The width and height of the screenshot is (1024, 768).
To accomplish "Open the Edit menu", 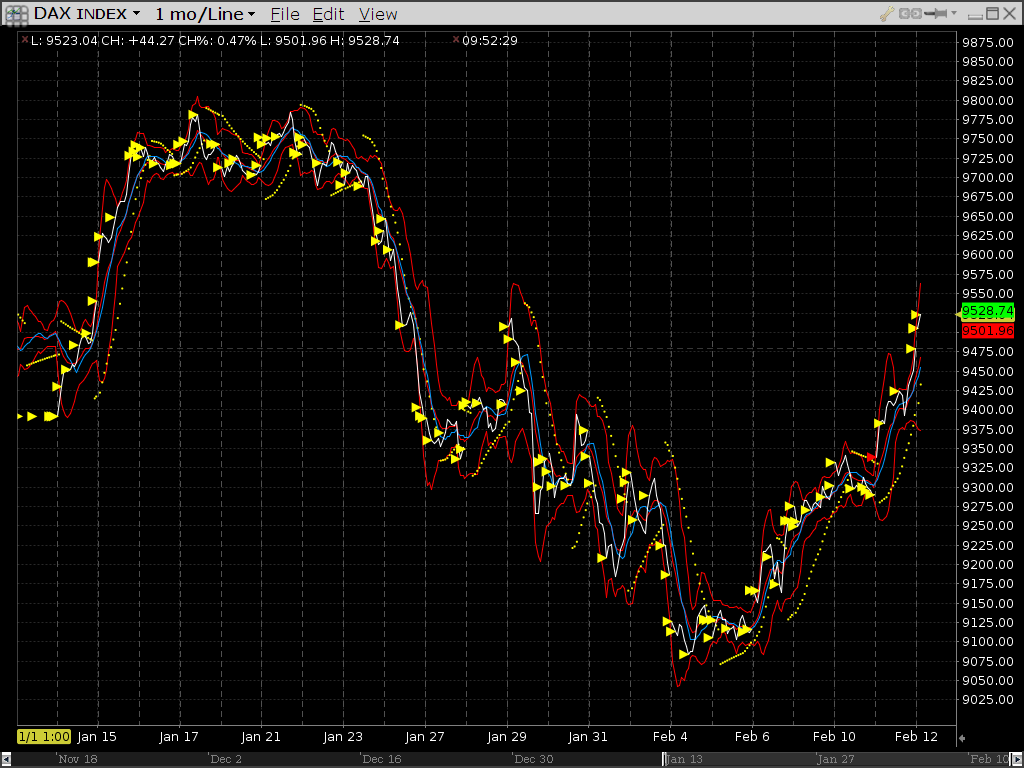I will pos(328,14).
